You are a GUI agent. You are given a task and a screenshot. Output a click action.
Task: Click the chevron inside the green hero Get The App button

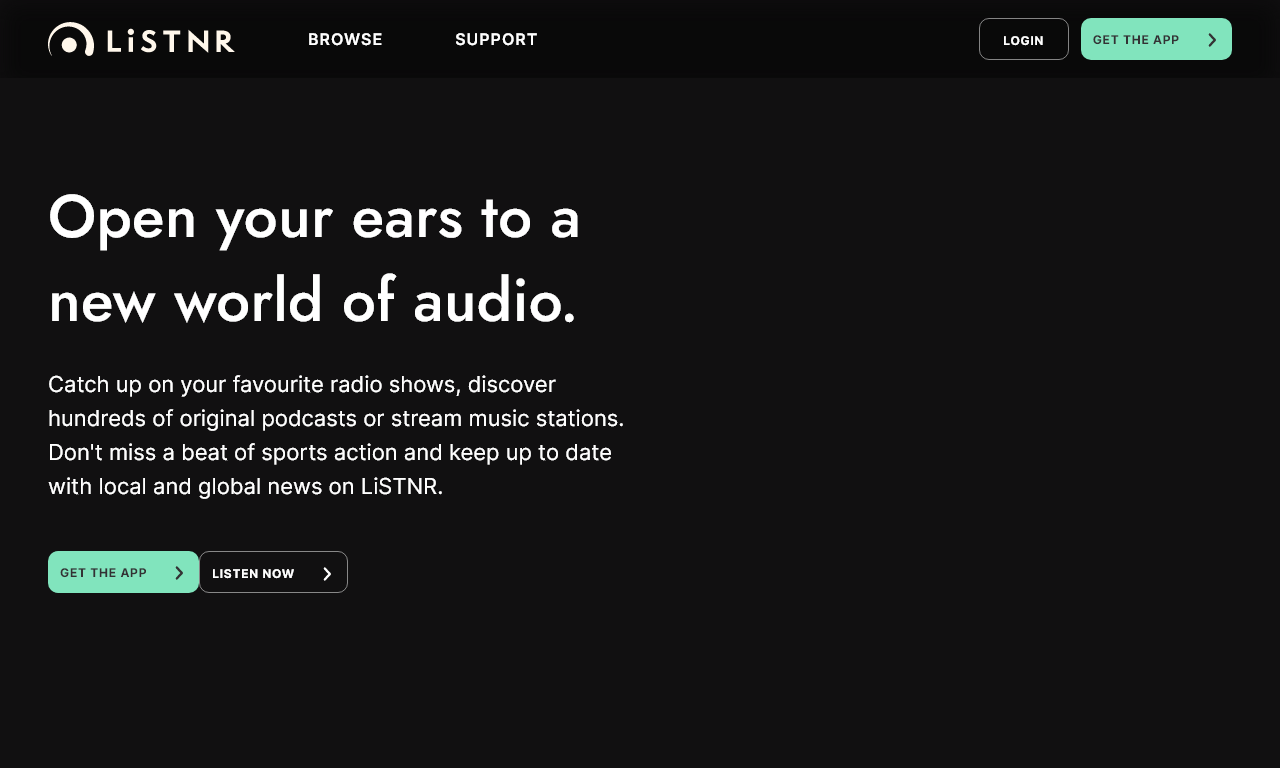tap(179, 573)
